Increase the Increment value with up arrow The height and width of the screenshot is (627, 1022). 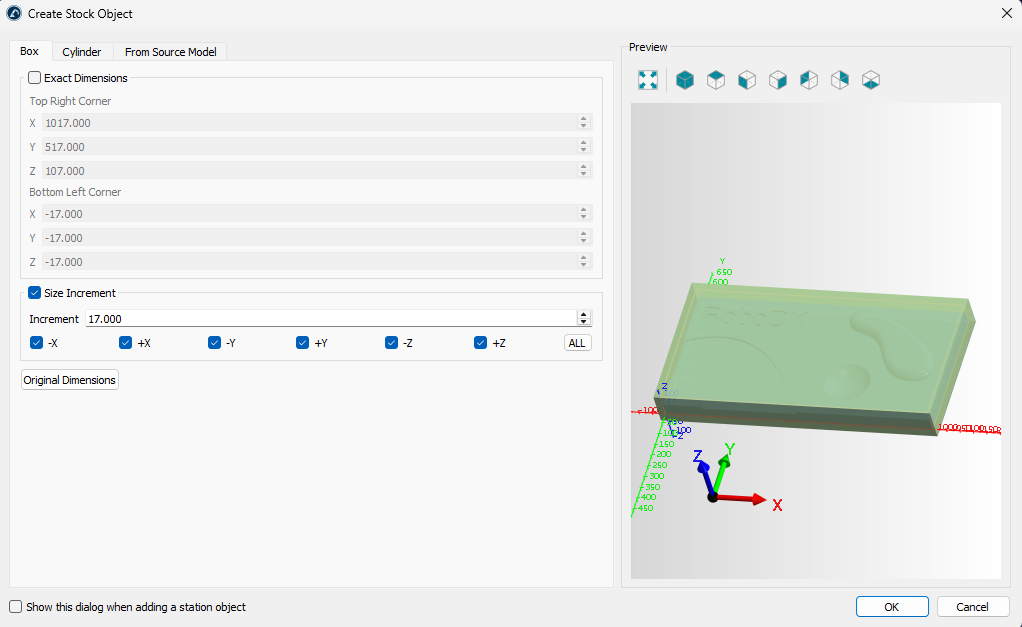pyautogui.click(x=584, y=315)
